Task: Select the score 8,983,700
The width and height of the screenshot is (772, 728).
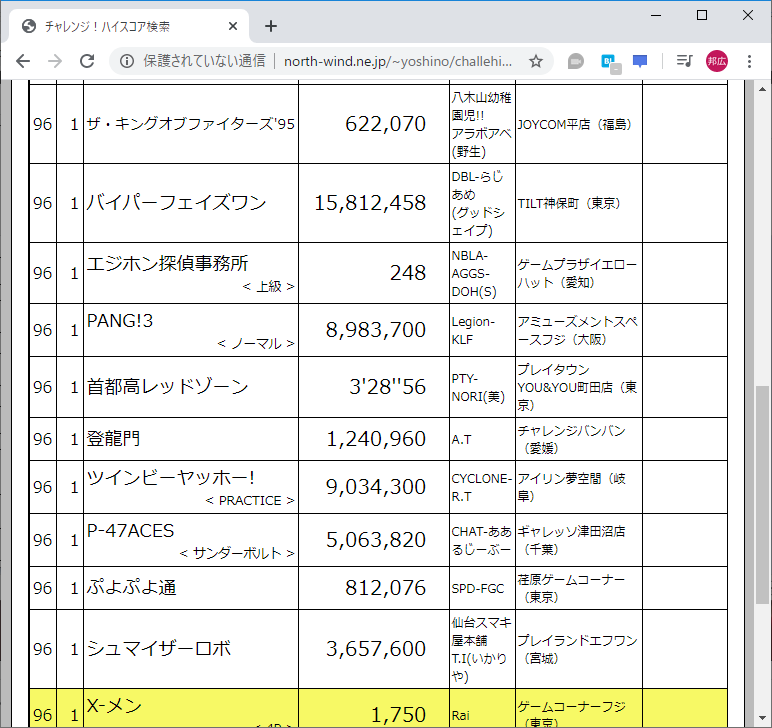Action: (x=376, y=330)
